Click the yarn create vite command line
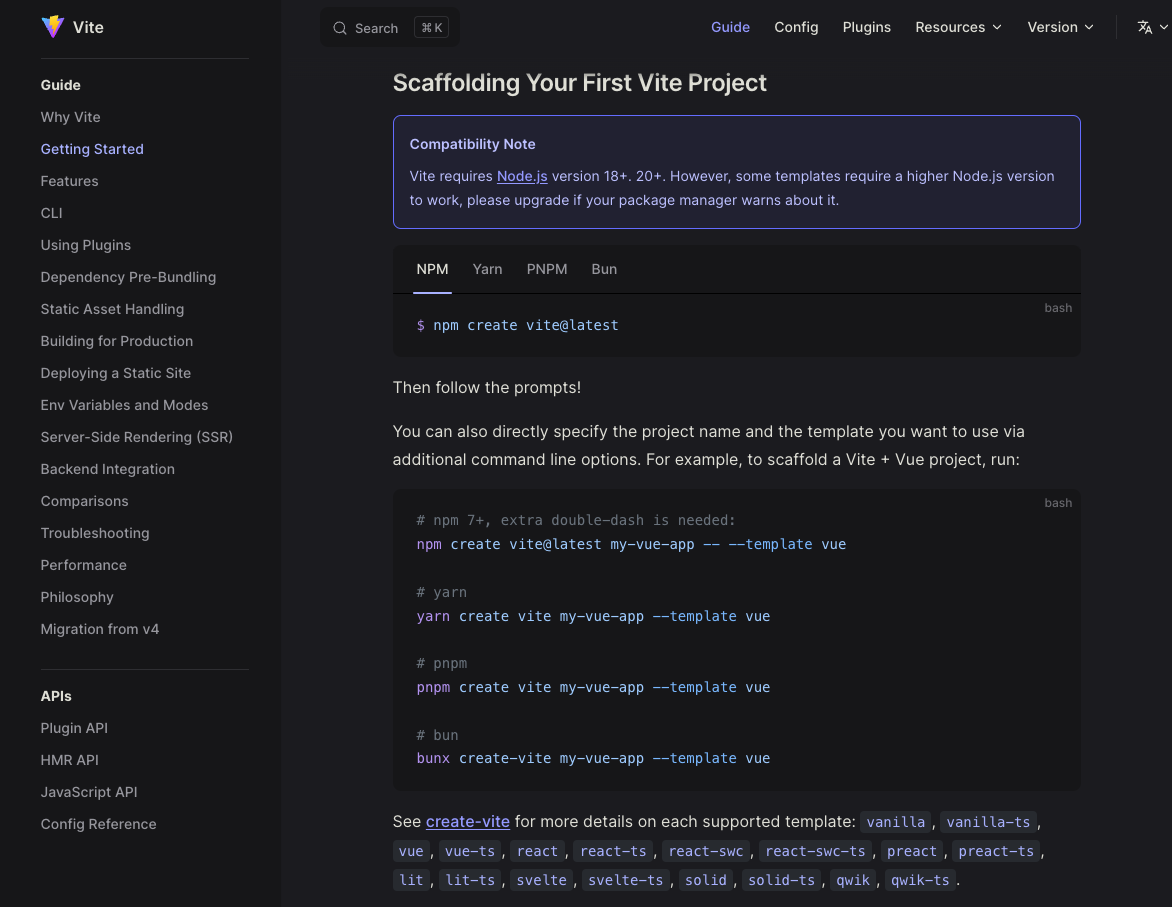 (x=593, y=616)
